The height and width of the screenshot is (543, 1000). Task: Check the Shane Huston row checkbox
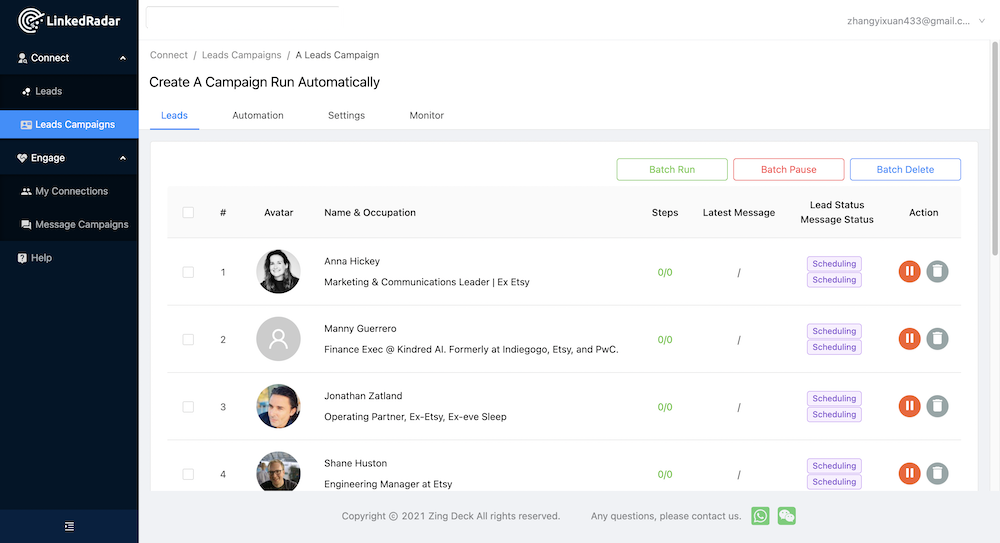pyautogui.click(x=188, y=474)
